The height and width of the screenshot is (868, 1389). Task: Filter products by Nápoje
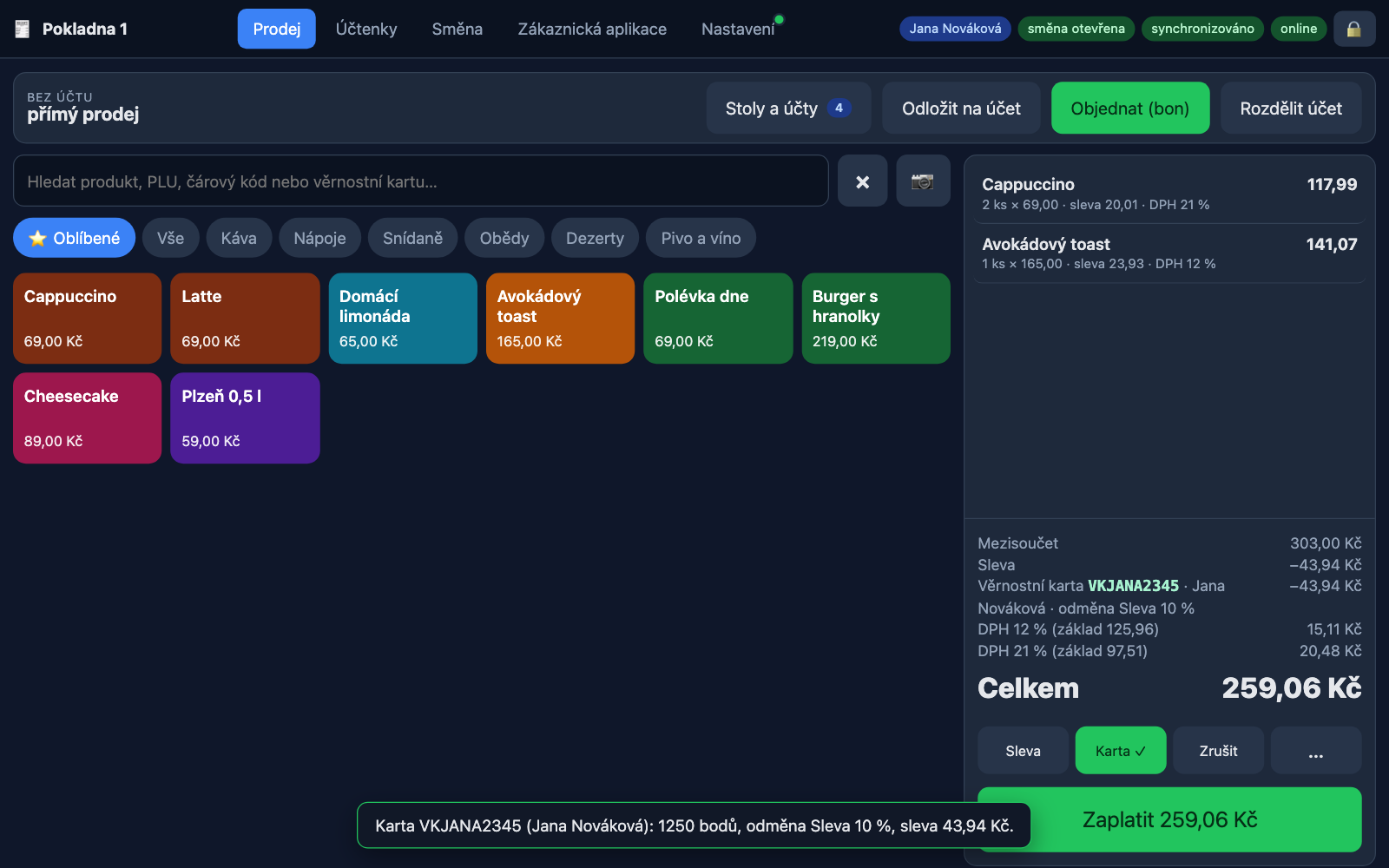319,238
